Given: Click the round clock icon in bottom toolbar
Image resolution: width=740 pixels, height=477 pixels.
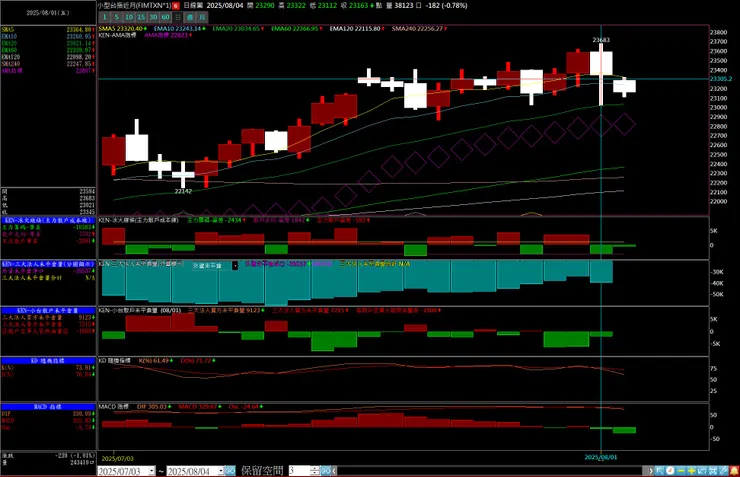Looking at the screenshot, I should pyautogui.click(x=670, y=470).
